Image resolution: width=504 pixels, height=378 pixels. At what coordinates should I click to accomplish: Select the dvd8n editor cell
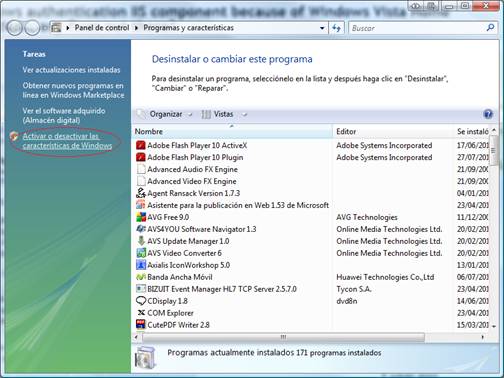[x=347, y=301]
